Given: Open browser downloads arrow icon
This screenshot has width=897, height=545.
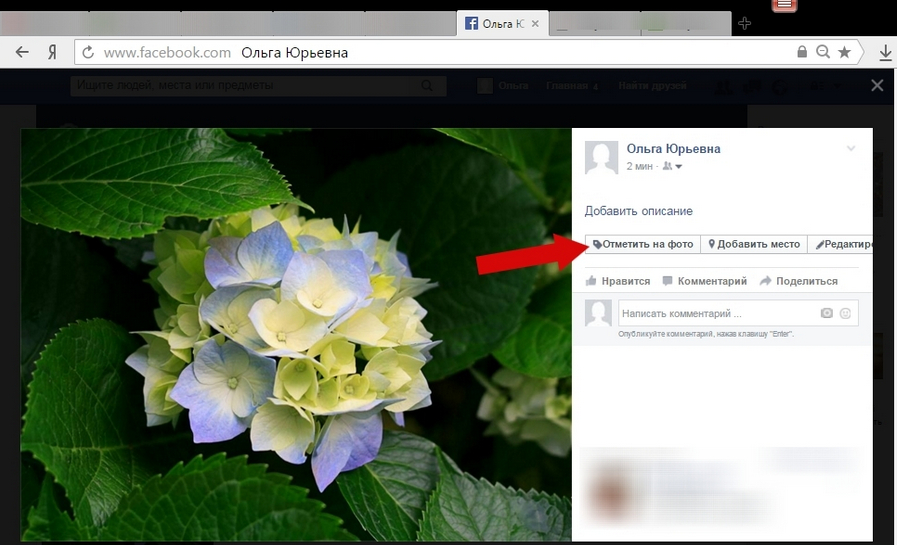Looking at the screenshot, I should pyautogui.click(x=885, y=53).
